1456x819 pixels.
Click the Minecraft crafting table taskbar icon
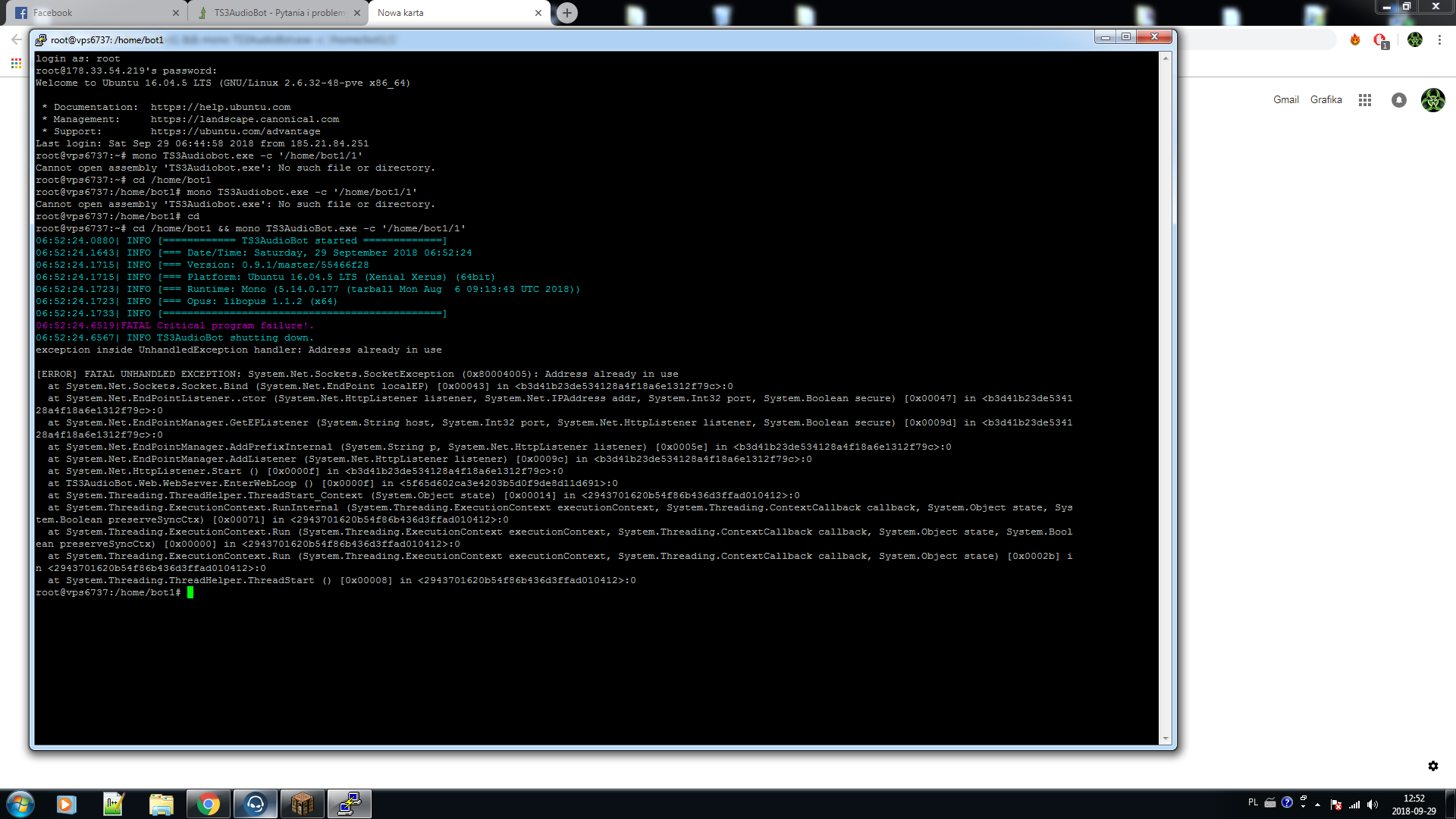coord(303,804)
